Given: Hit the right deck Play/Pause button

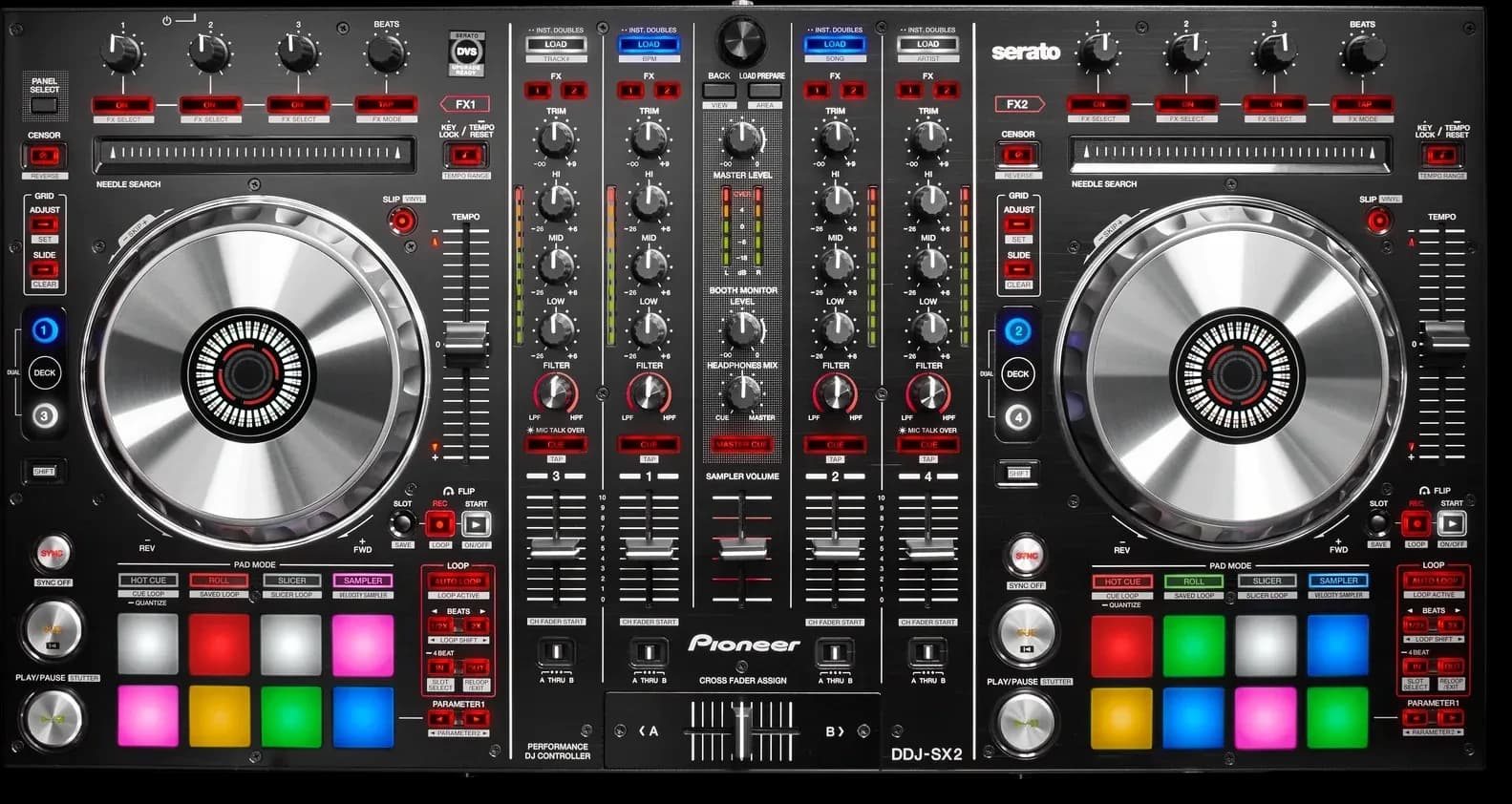Looking at the screenshot, I should [x=1025, y=722].
